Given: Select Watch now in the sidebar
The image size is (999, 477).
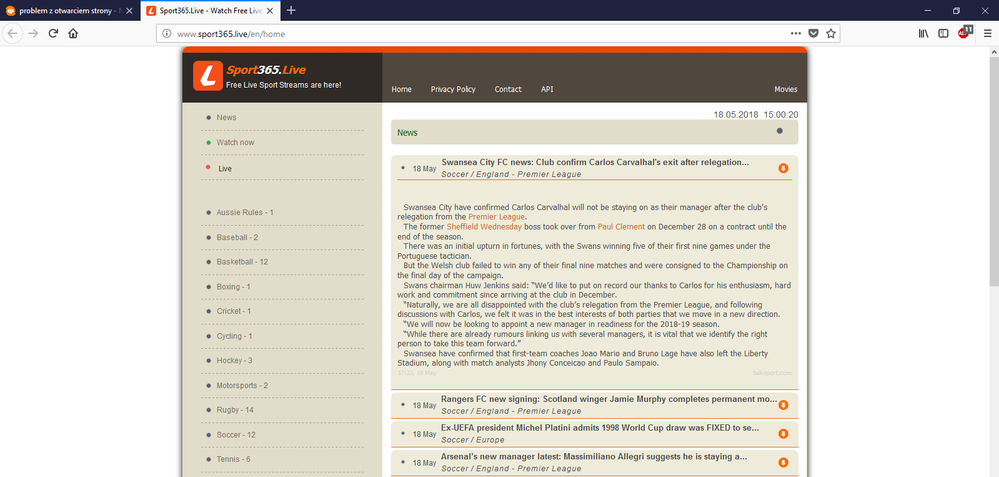Looking at the screenshot, I should point(235,142).
